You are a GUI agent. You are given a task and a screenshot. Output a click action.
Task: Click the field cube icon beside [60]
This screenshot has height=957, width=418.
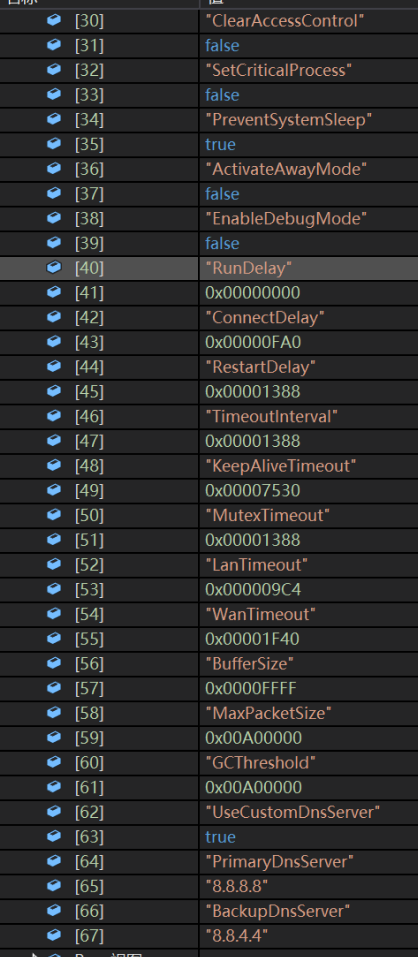(x=54, y=762)
